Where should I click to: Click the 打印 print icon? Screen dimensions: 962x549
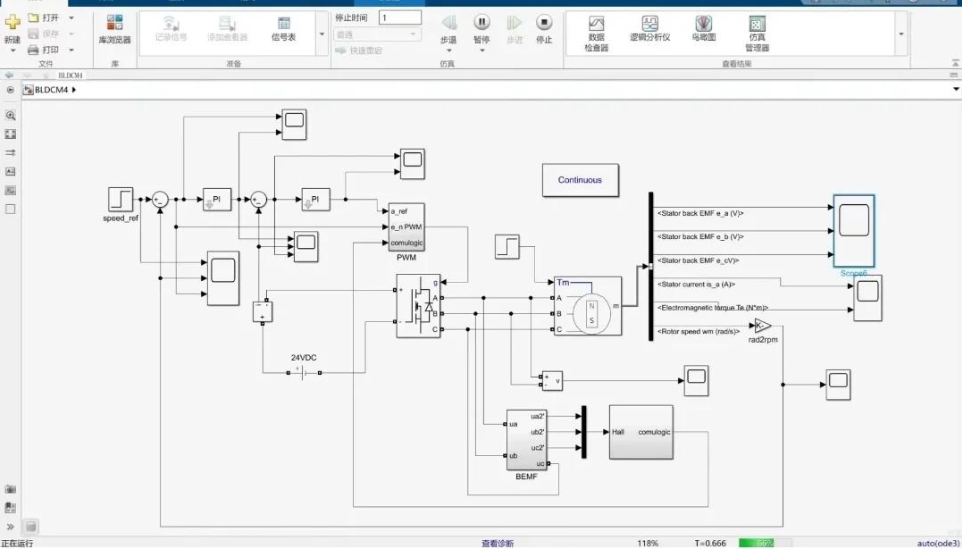tap(34, 50)
